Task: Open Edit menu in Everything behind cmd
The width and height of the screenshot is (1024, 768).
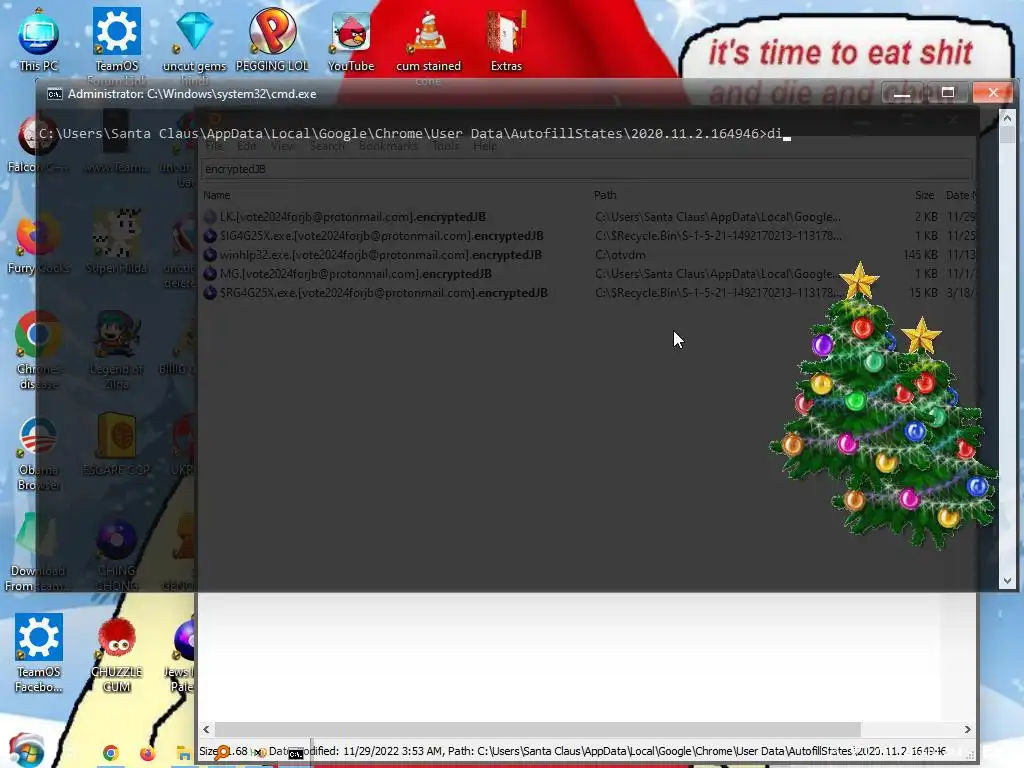Action: 246,146
